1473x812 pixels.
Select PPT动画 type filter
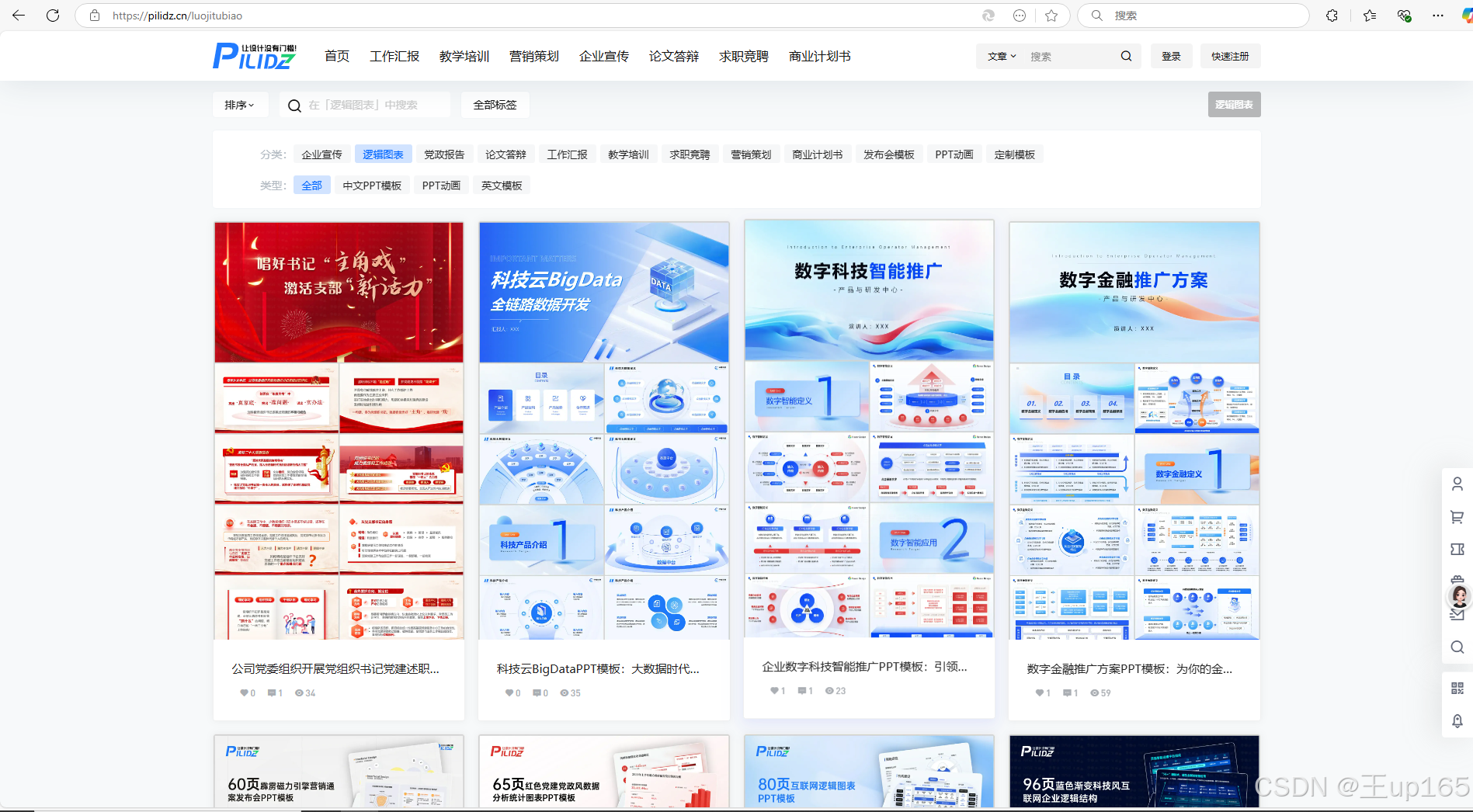click(x=441, y=186)
